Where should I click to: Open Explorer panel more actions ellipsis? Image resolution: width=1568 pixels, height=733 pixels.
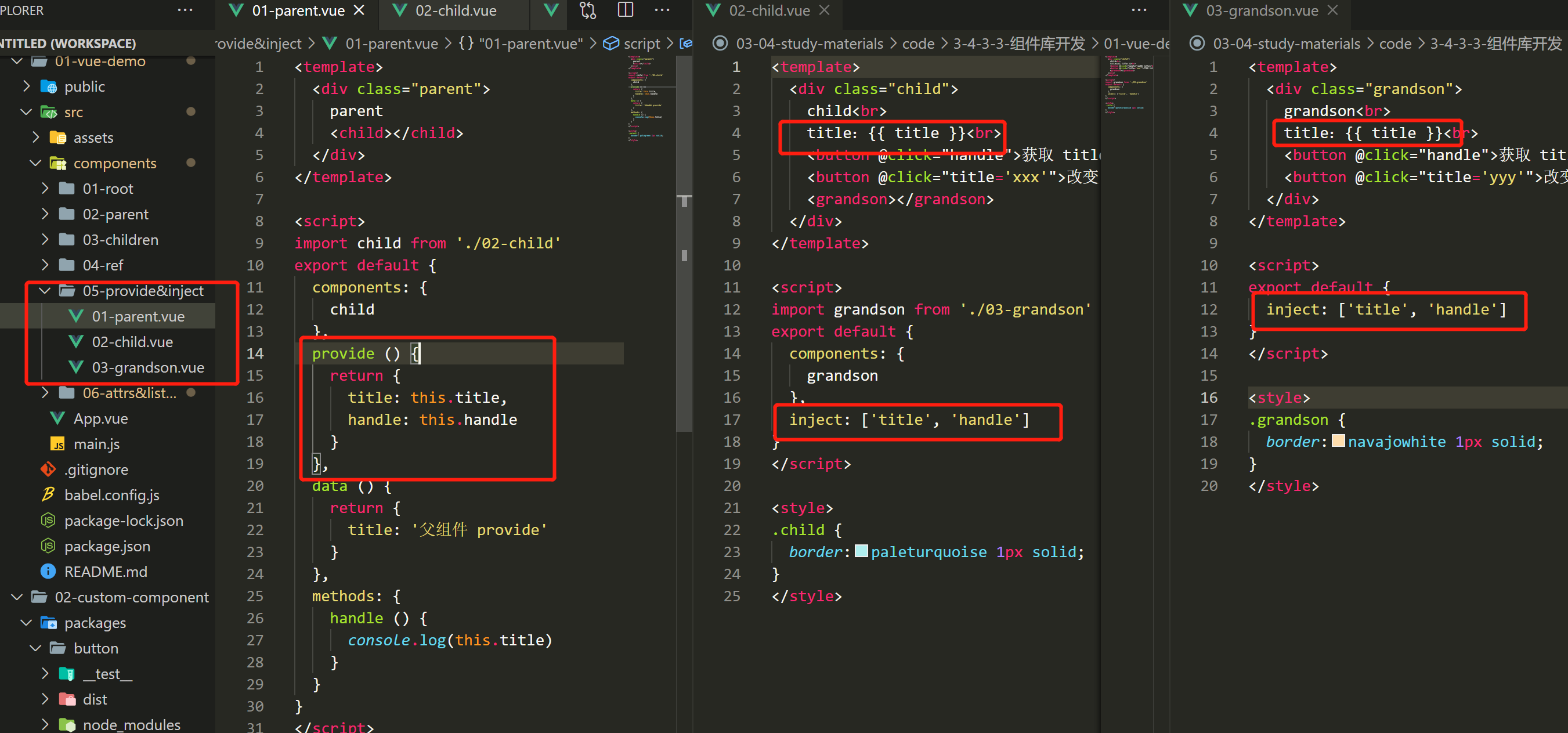(x=185, y=10)
